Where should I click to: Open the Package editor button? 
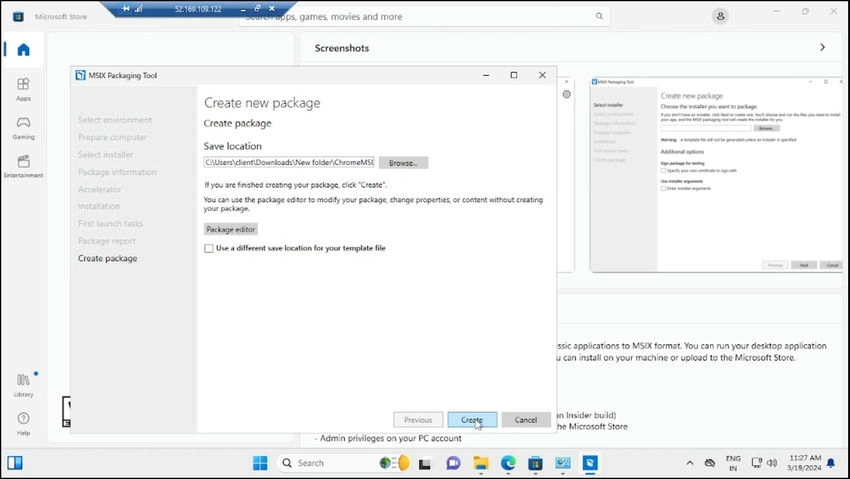(x=231, y=229)
